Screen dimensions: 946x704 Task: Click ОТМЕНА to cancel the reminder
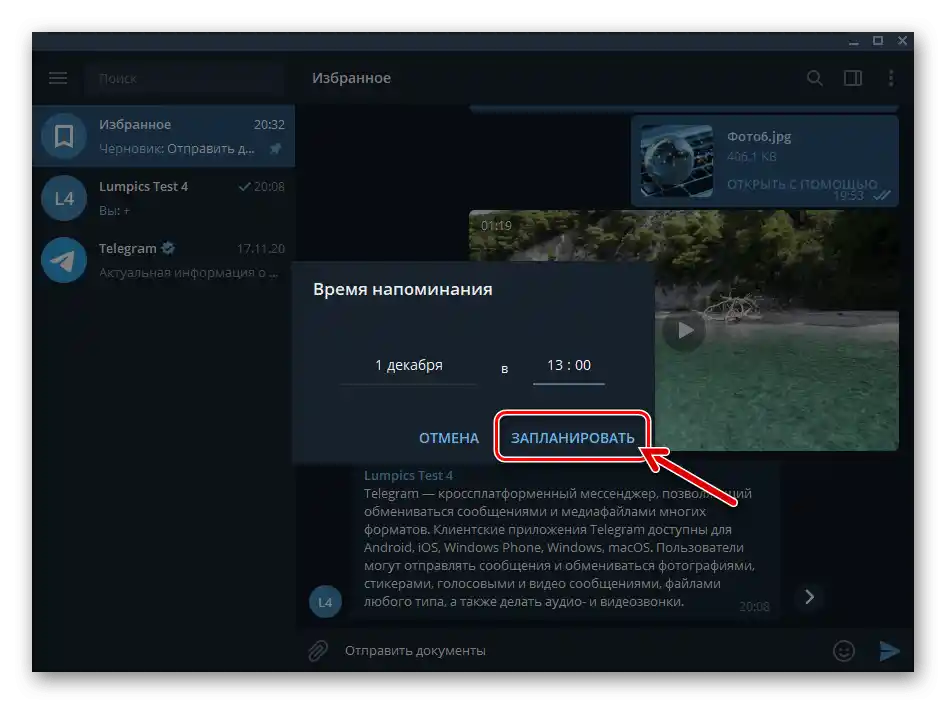[x=449, y=438]
